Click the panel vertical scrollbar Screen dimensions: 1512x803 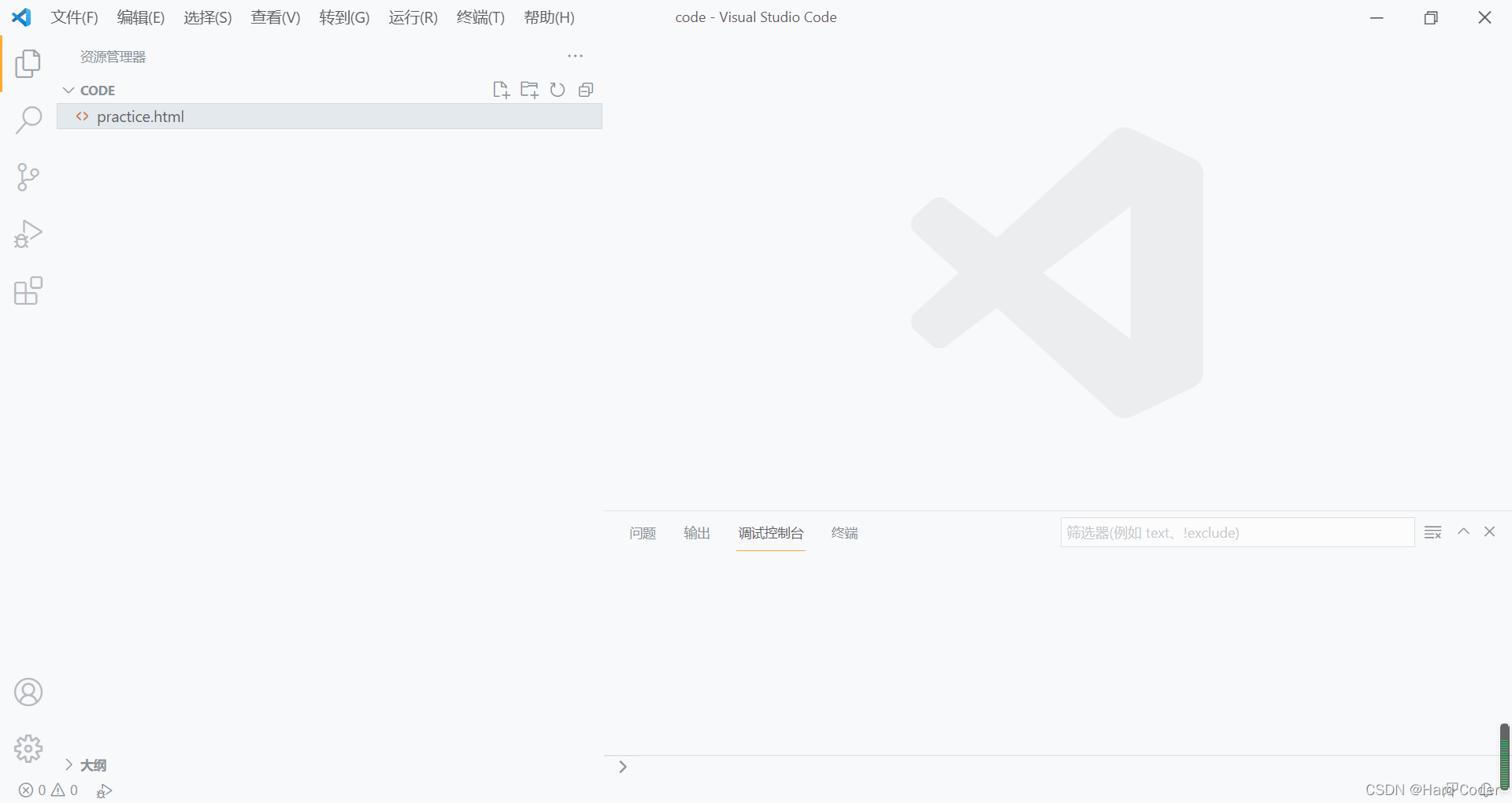1504,756
